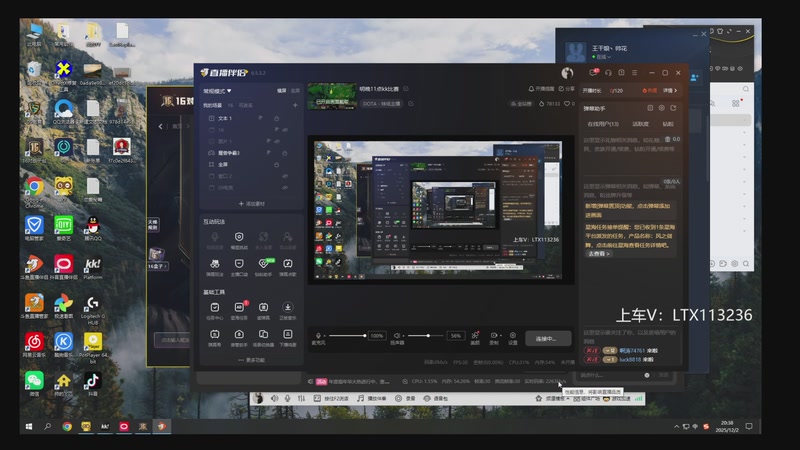800x450 pixels.
Task: Click the 连接中... button
Action: pos(548,339)
